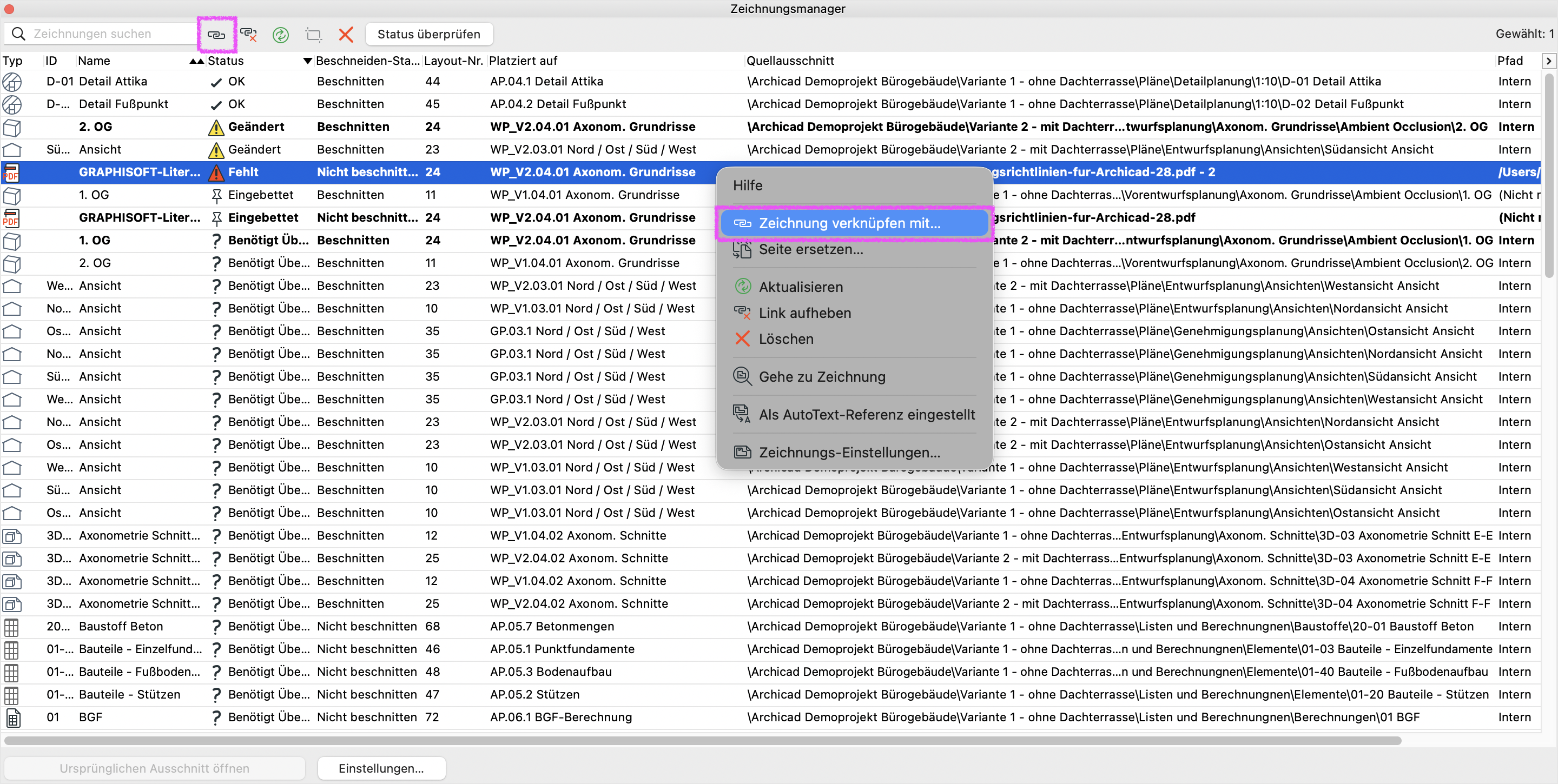Click the green Update toolbar icon
1558x784 pixels.
tap(280, 35)
